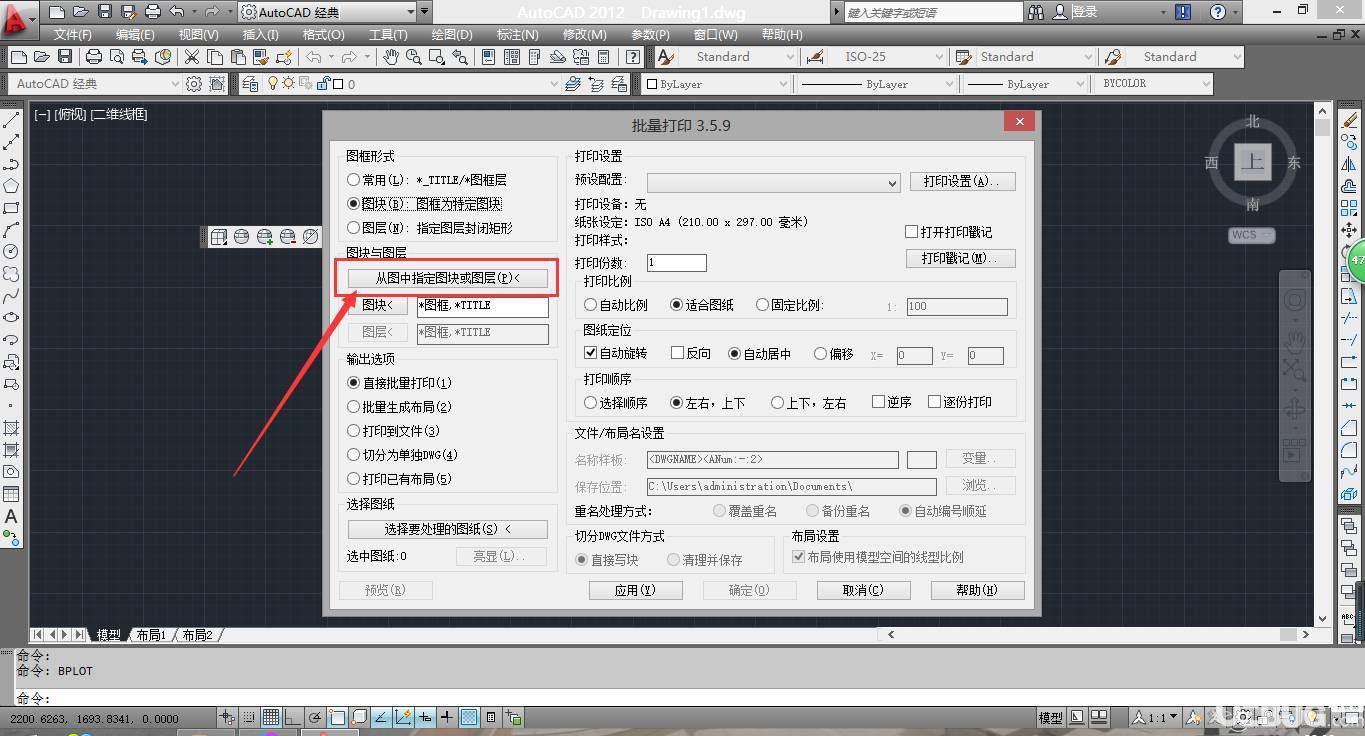Switch to the 布局1 tab
Screen dimensions: 1365x736
[x=150, y=635]
